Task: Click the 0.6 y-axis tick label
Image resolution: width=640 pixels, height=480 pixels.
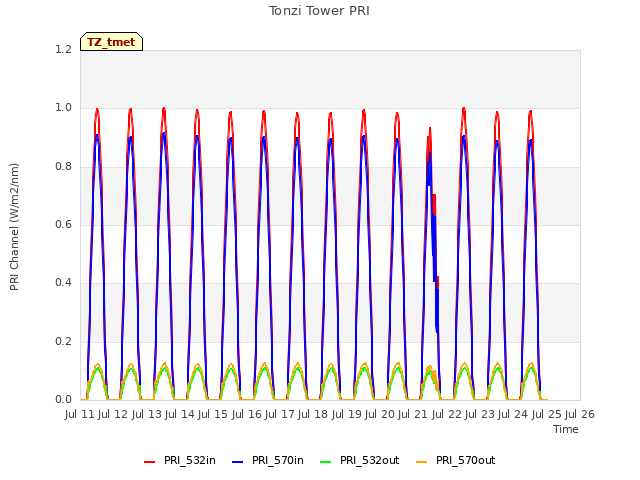Action: point(63,224)
